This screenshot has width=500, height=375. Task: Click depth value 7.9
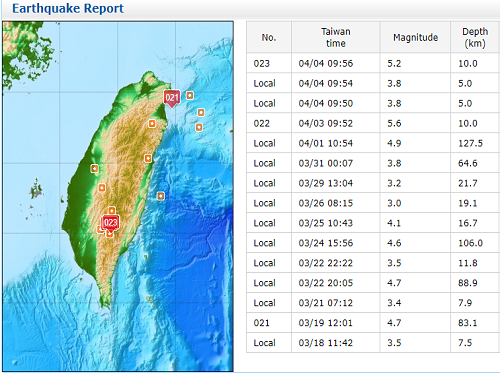pyautogui.click(x=465, y=303)
